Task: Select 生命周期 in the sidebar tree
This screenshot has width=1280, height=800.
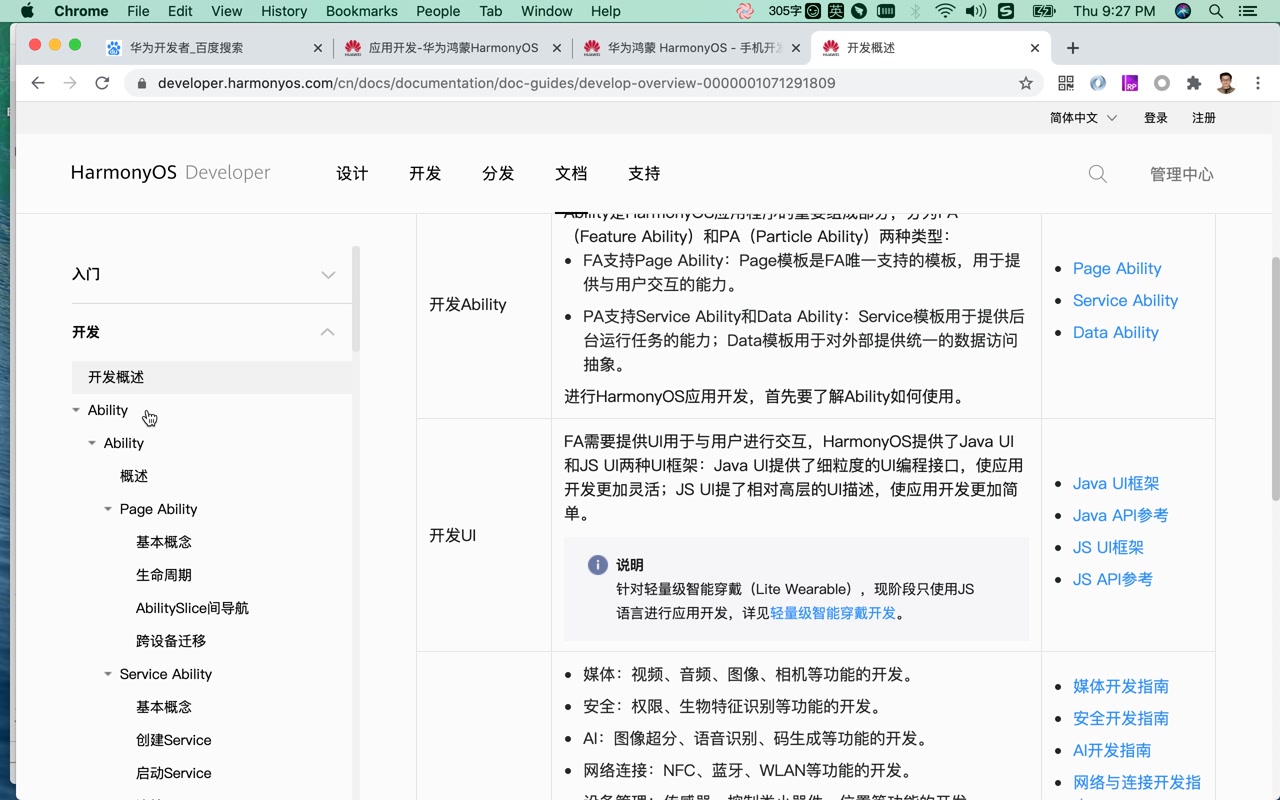Action: point(164,575)
